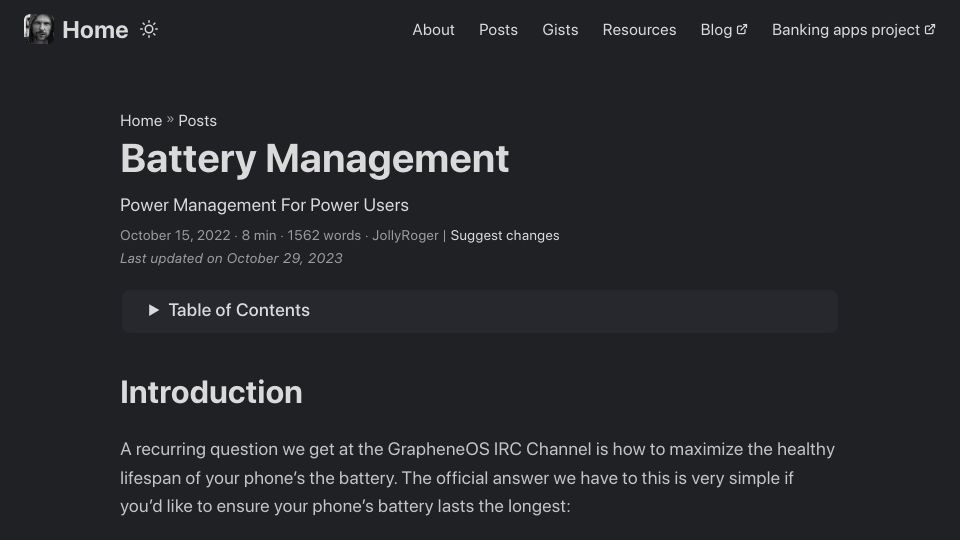Click the profile avatar logo image
The width and height of the screenshot is (960, 540).
point(39,29)
